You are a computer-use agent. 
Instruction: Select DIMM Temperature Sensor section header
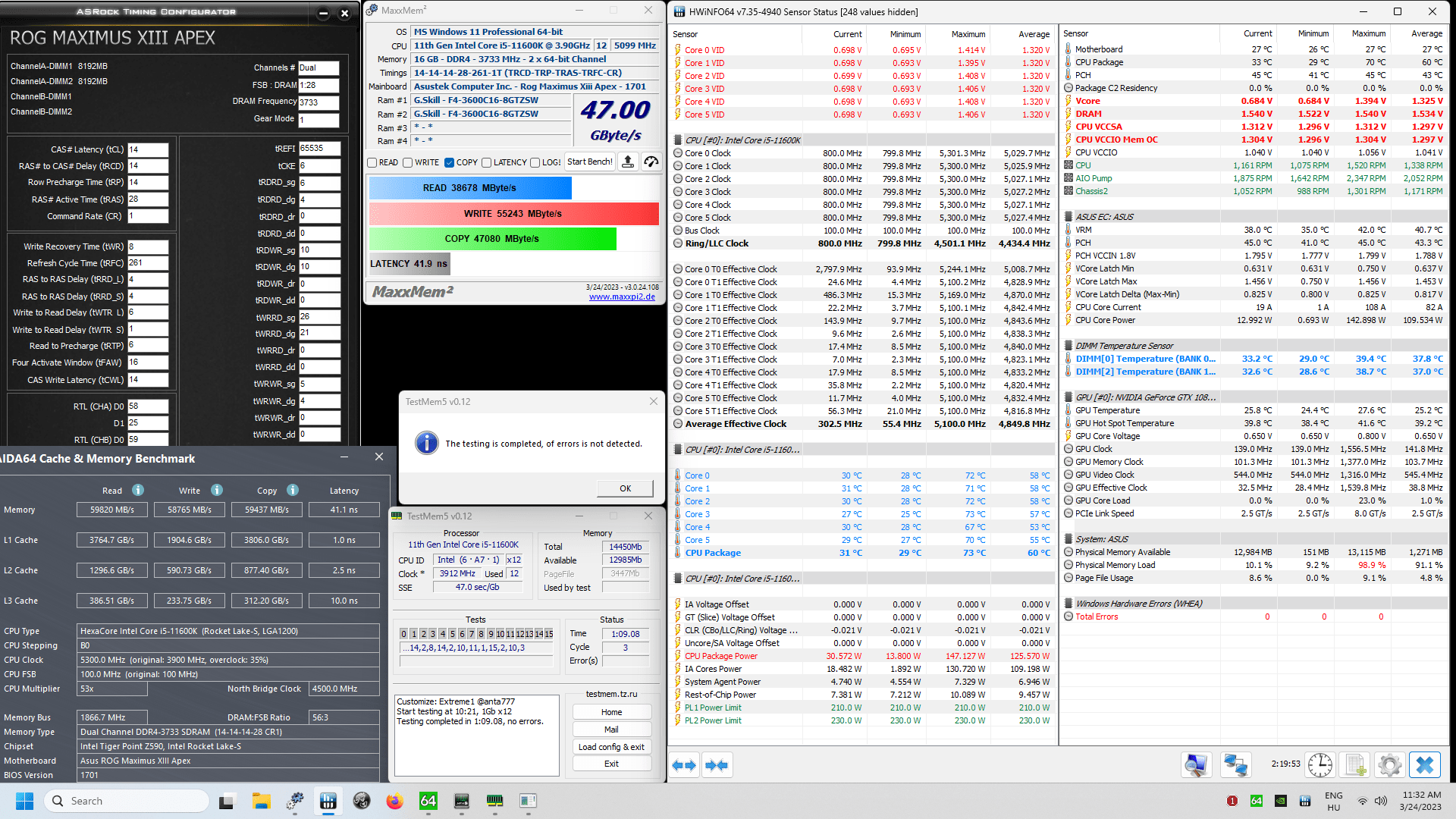[1253, 346]
